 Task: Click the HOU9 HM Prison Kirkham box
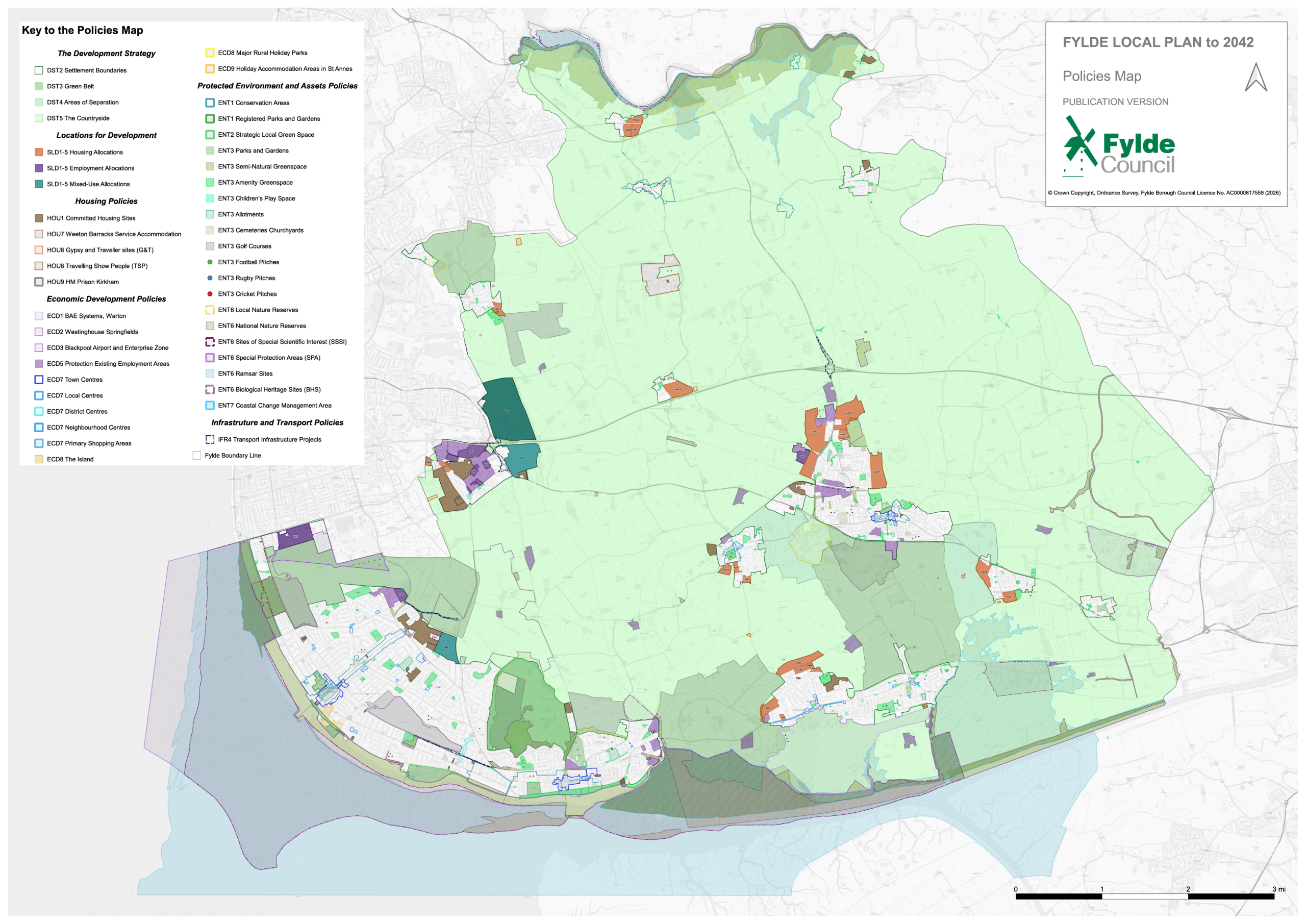(39, 282)
